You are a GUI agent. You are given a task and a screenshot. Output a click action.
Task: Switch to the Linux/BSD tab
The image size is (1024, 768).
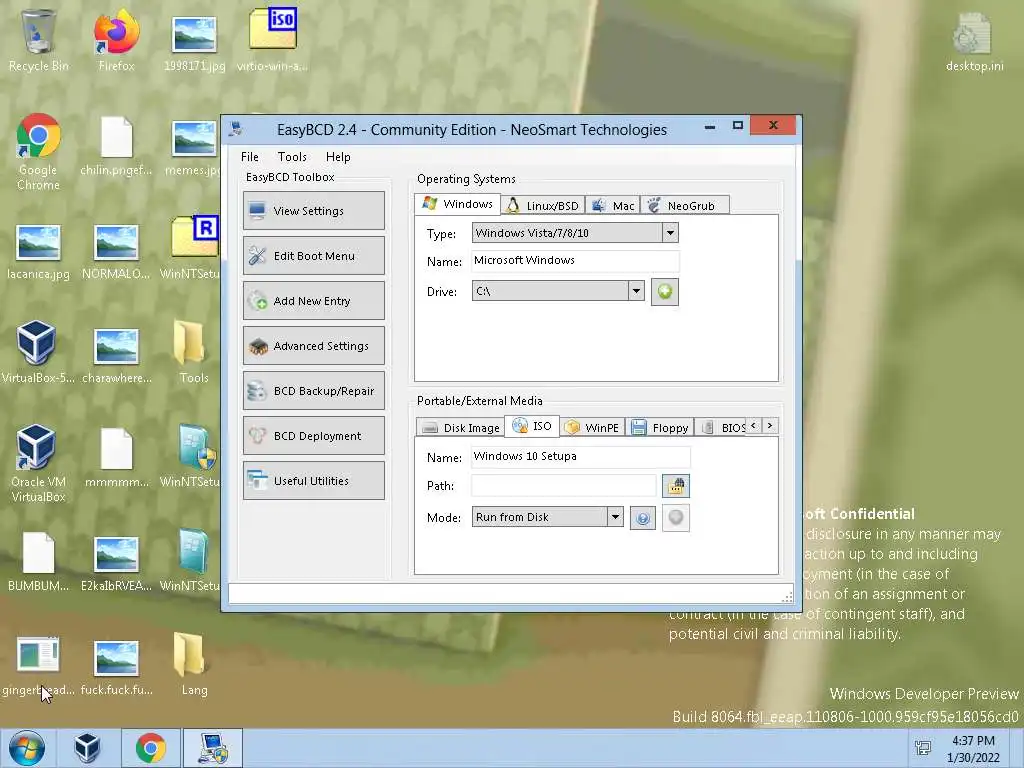click(543, 206)
